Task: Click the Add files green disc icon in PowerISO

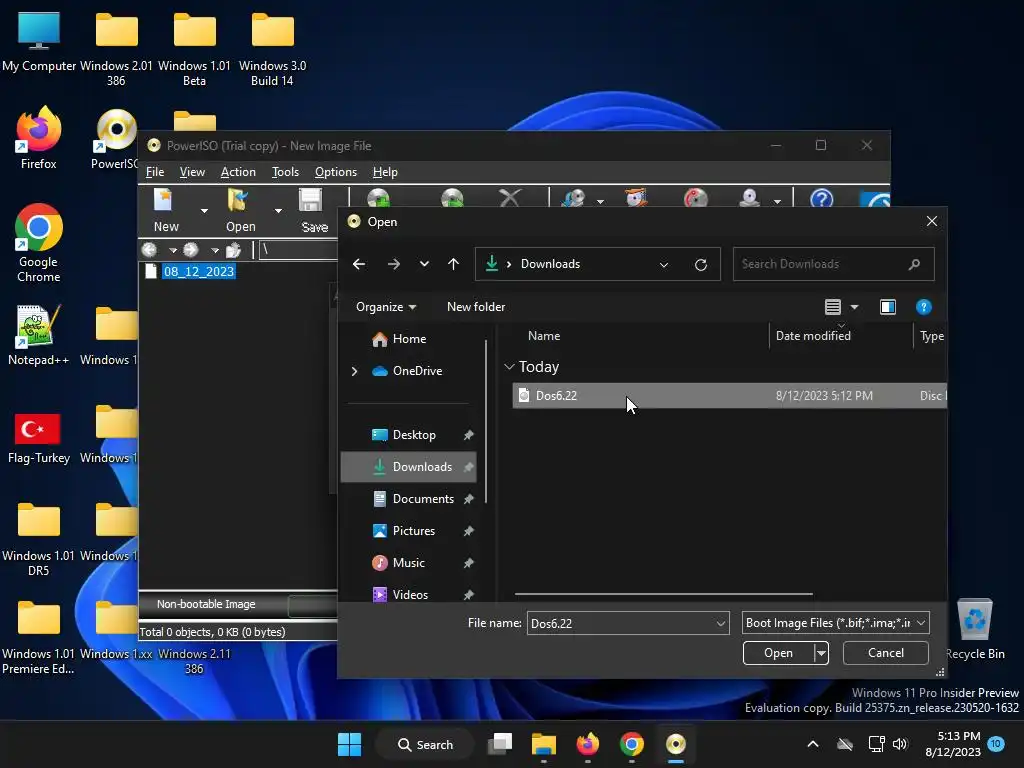Action: point(379,197)
